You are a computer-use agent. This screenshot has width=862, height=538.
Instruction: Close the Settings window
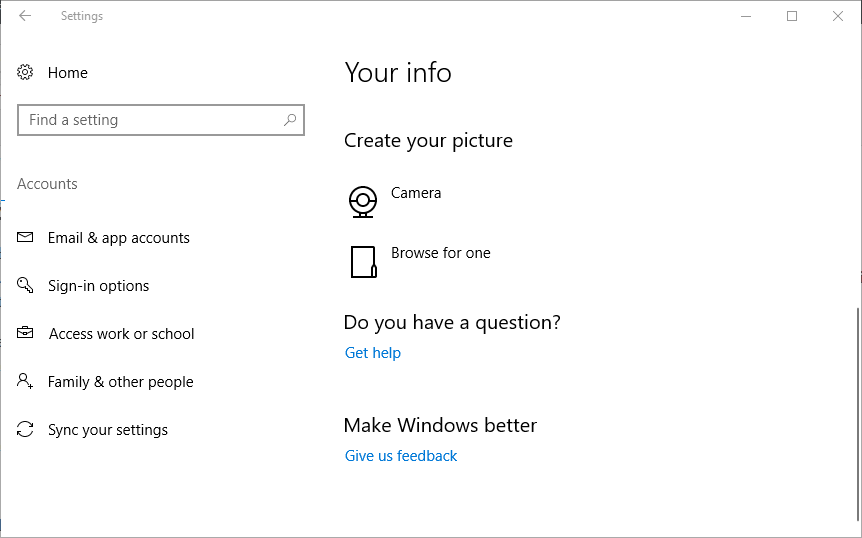pyautogui.click(x=838, y=16)
